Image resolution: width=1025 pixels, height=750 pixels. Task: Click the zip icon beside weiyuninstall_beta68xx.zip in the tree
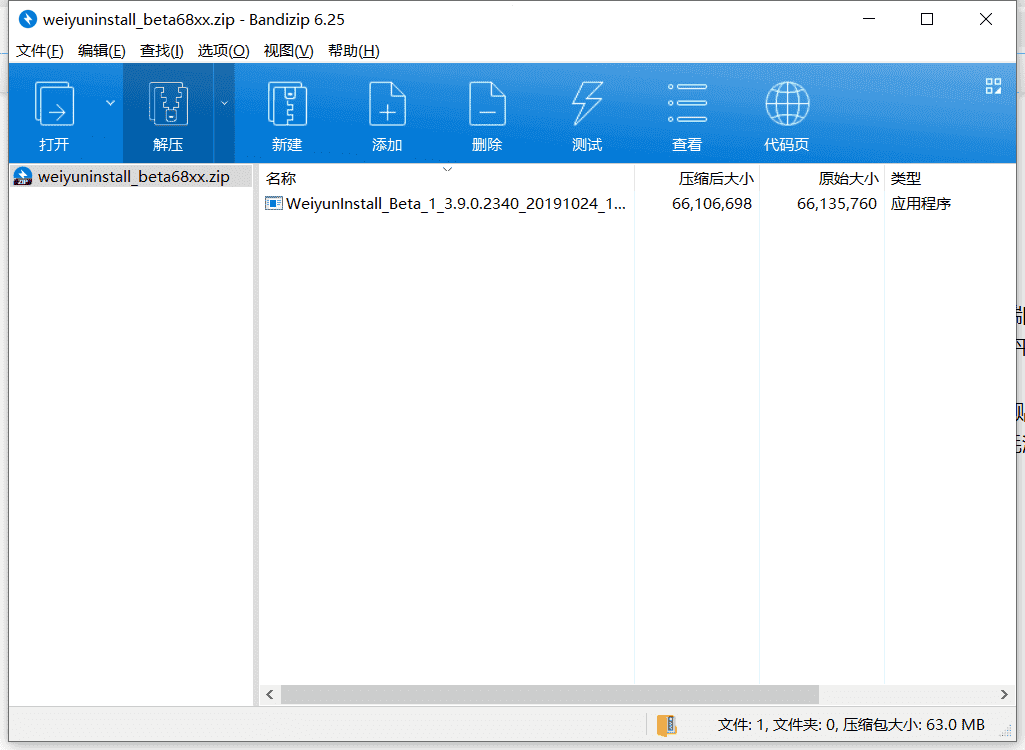23,177
